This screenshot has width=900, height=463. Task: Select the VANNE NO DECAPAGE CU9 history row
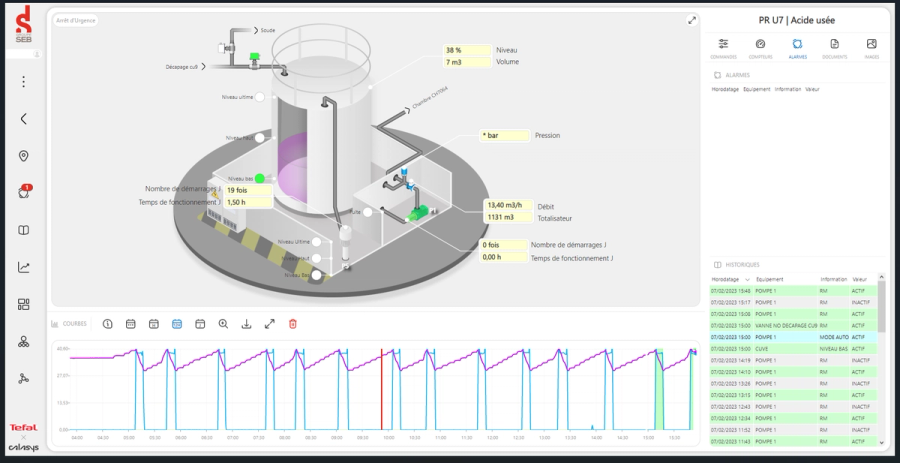tap(793, 326)
